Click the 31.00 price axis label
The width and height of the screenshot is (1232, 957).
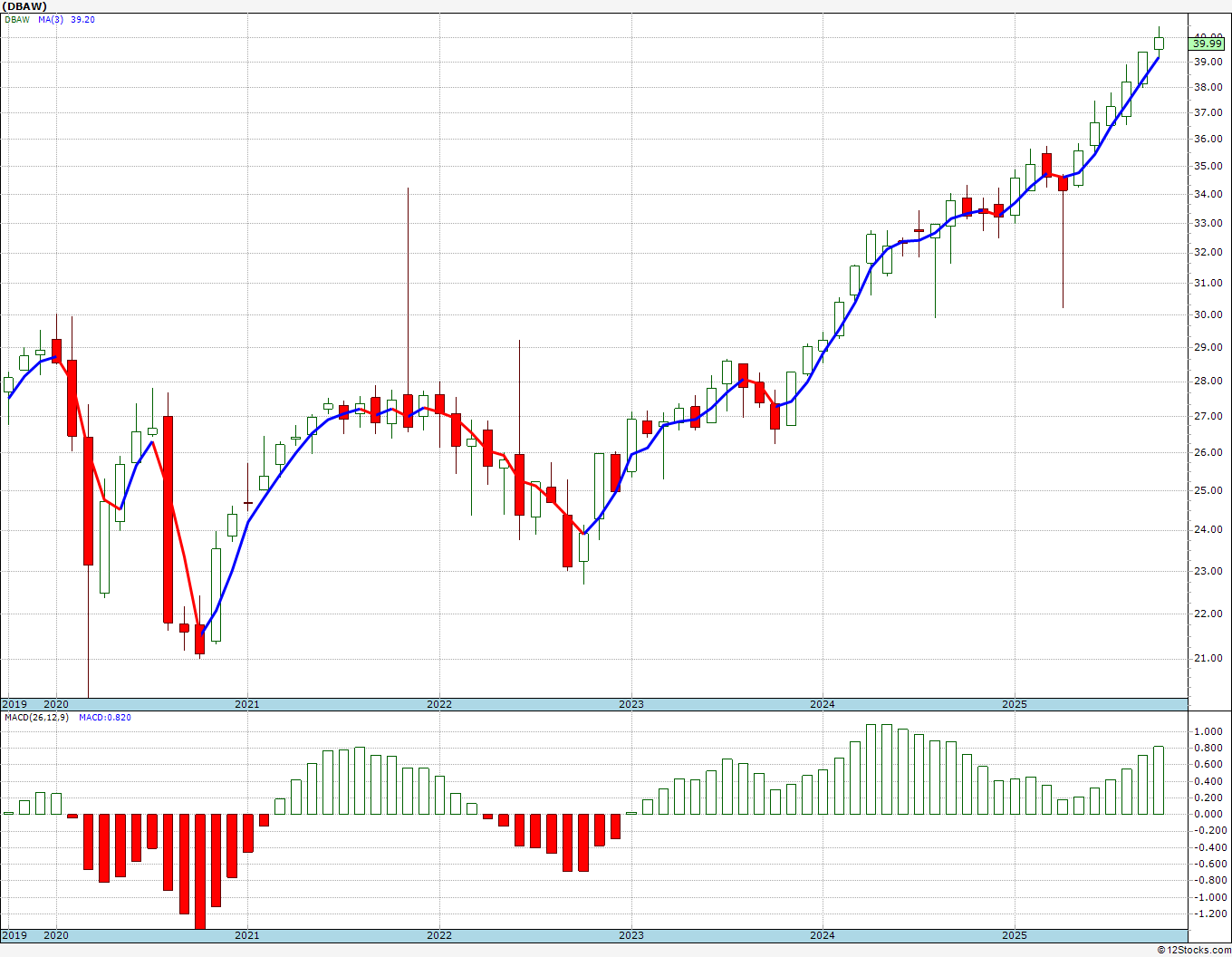pos(1208,283)
